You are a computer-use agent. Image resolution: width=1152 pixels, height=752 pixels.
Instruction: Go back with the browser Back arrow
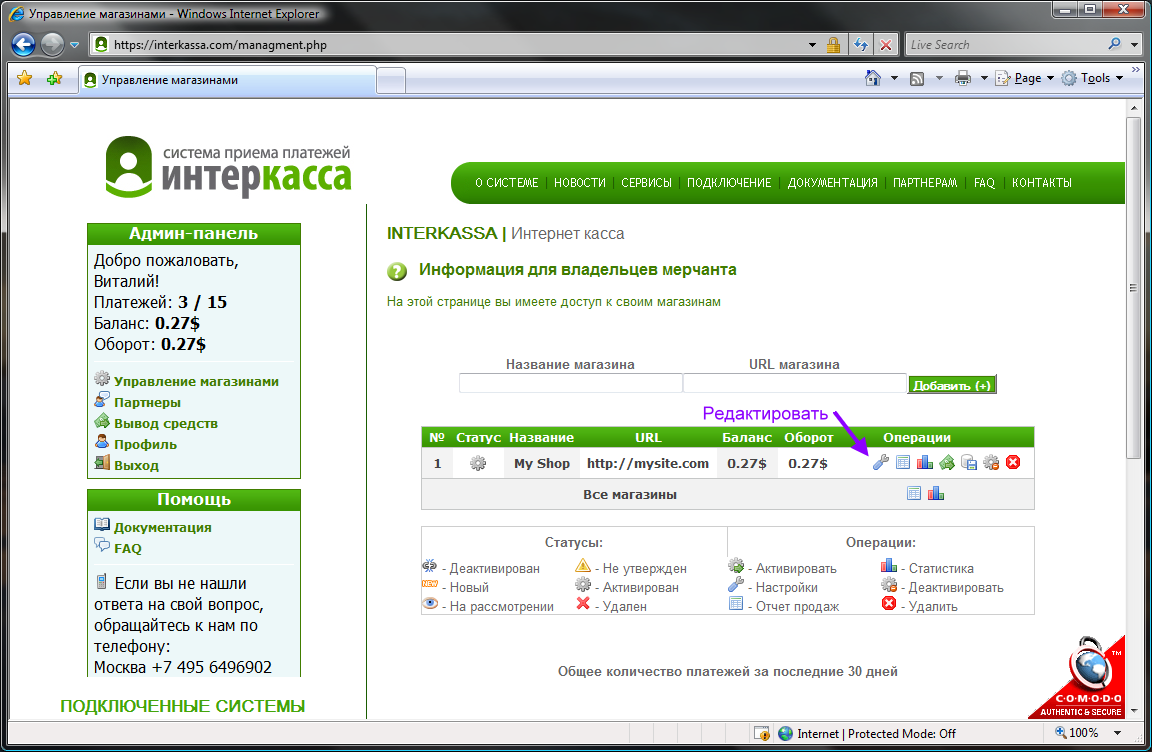click(x=24, y=45)
